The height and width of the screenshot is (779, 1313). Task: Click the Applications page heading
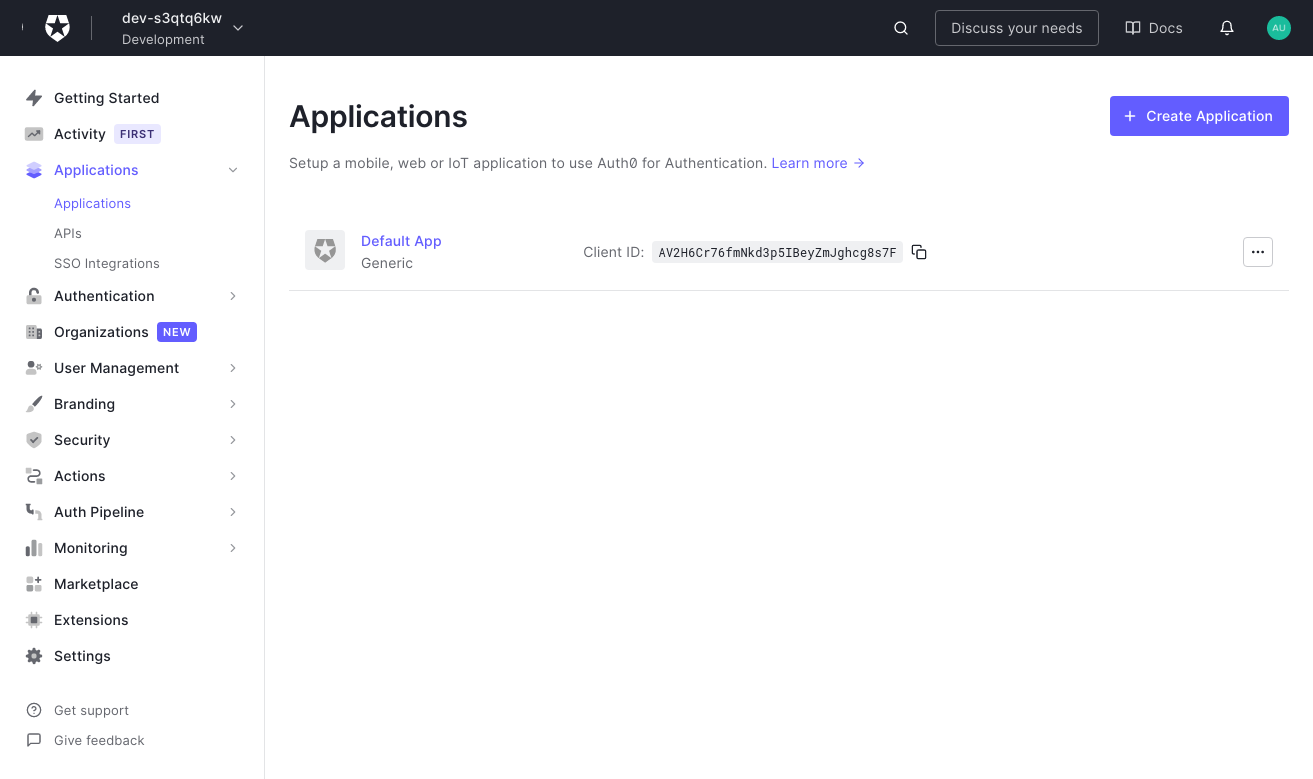click(x=378, y=116)
